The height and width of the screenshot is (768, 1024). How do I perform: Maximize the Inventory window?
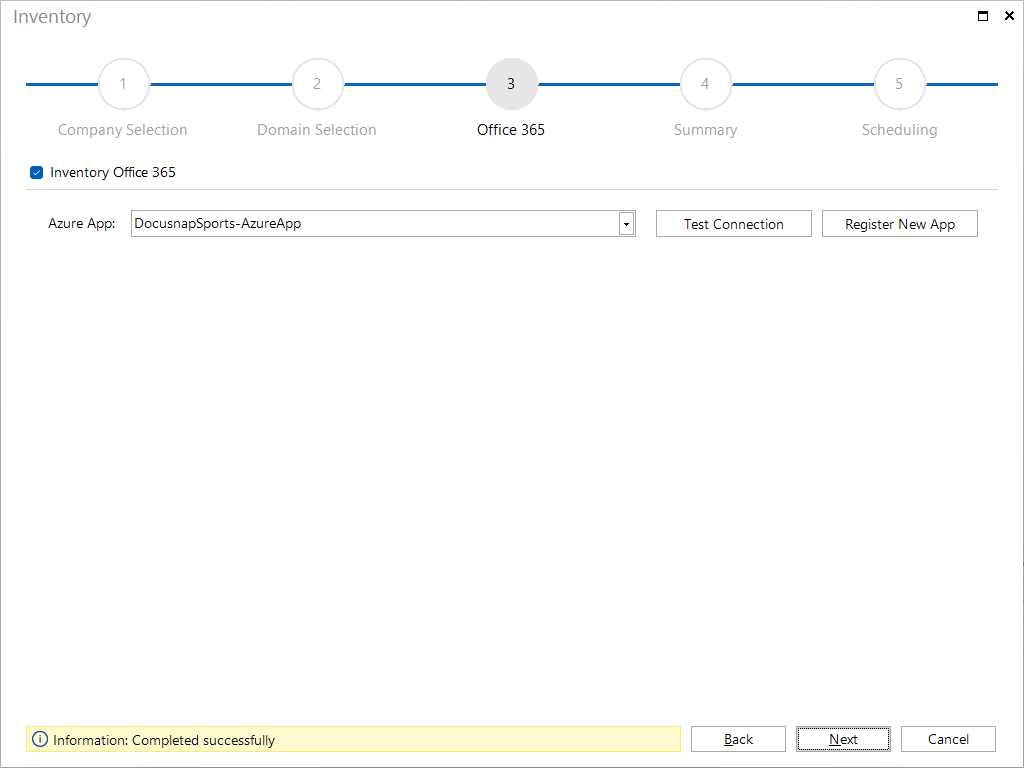point(982,16)
